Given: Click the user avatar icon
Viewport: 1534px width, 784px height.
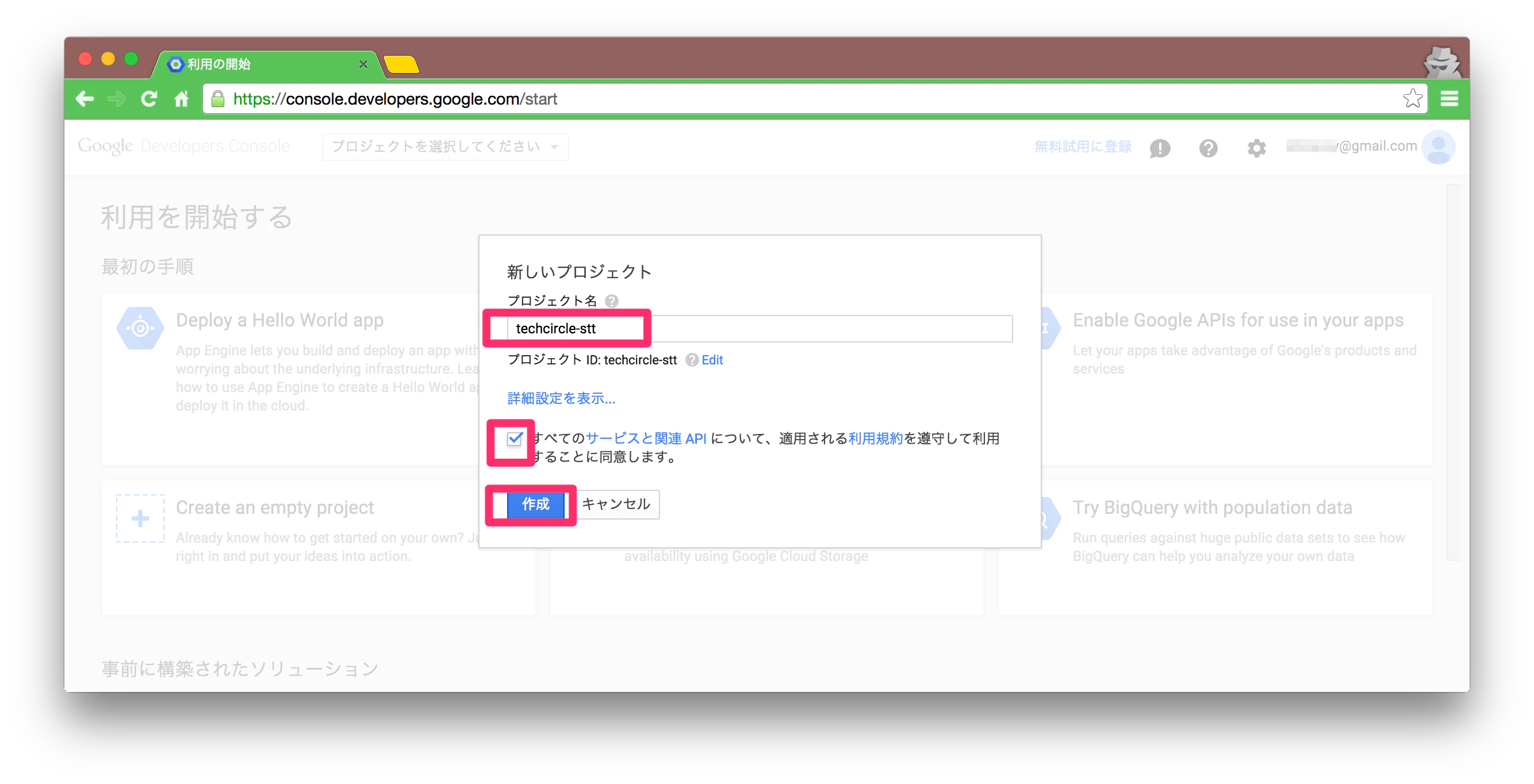Looking at the screenshot, I should [x=1439, y=147].
